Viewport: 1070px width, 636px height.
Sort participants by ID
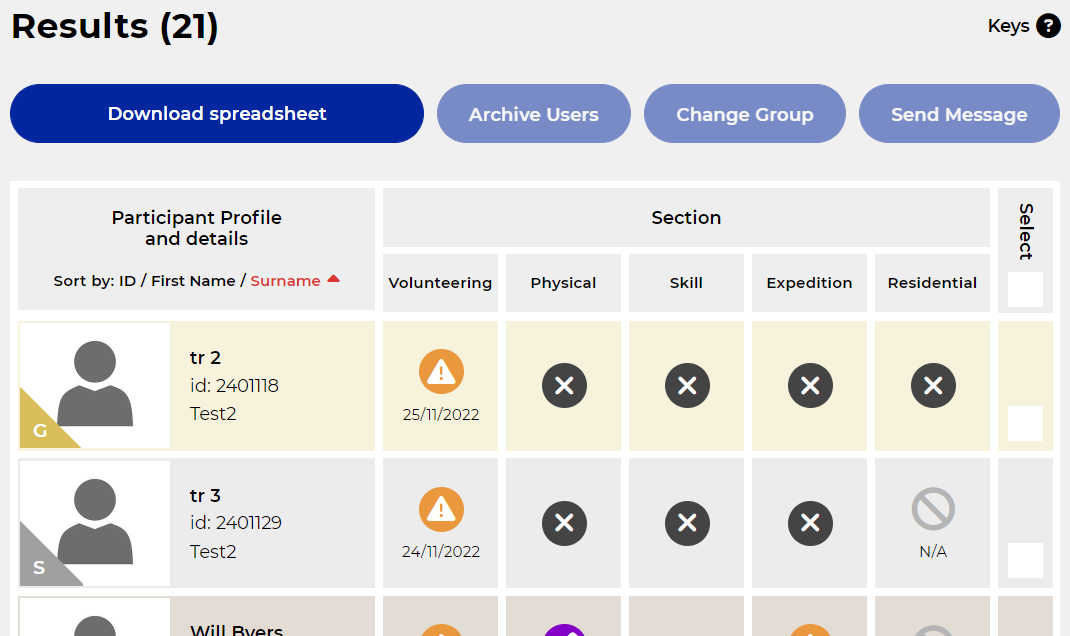(x=128, y=280)
